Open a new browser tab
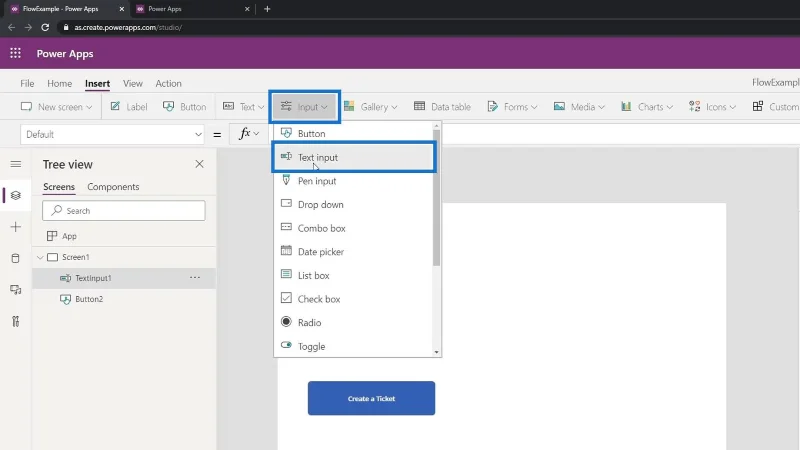Image resolution: width=800 pixels, height=450 pixels. pos(267,9)
